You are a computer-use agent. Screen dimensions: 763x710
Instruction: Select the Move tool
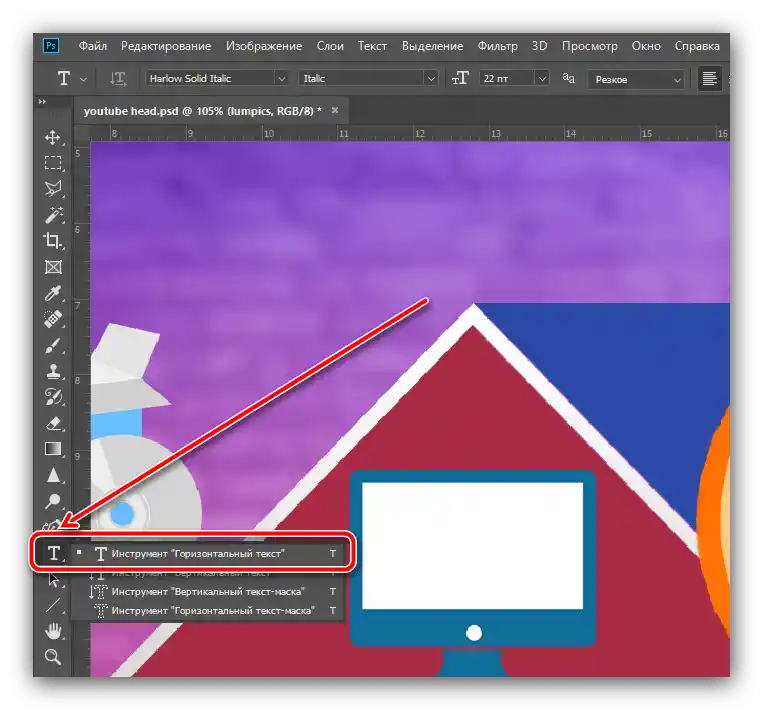(53, 138)
